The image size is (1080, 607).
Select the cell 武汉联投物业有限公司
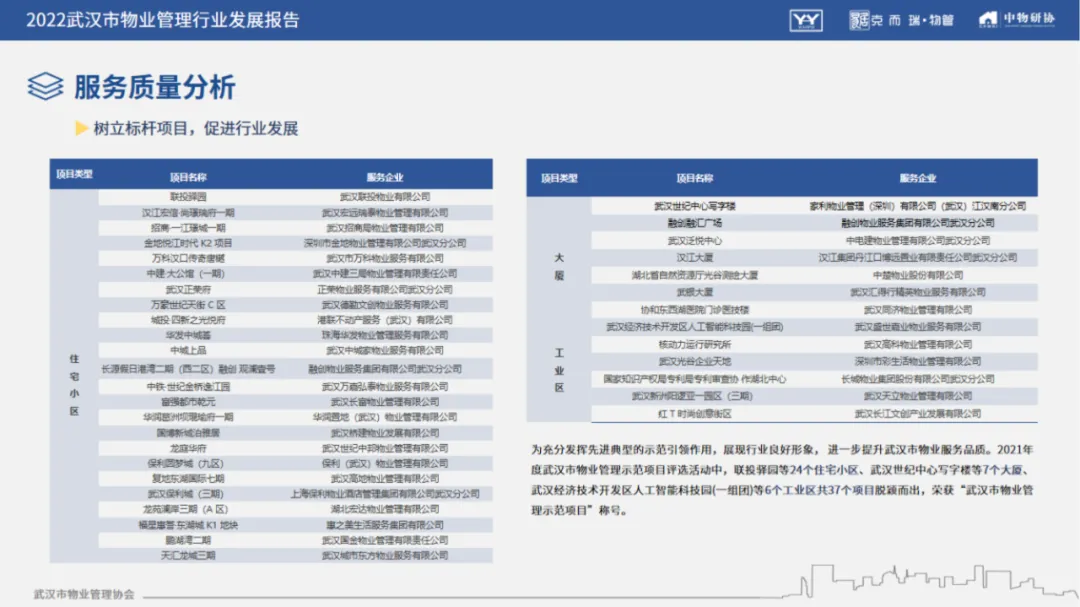click(384, 197)
